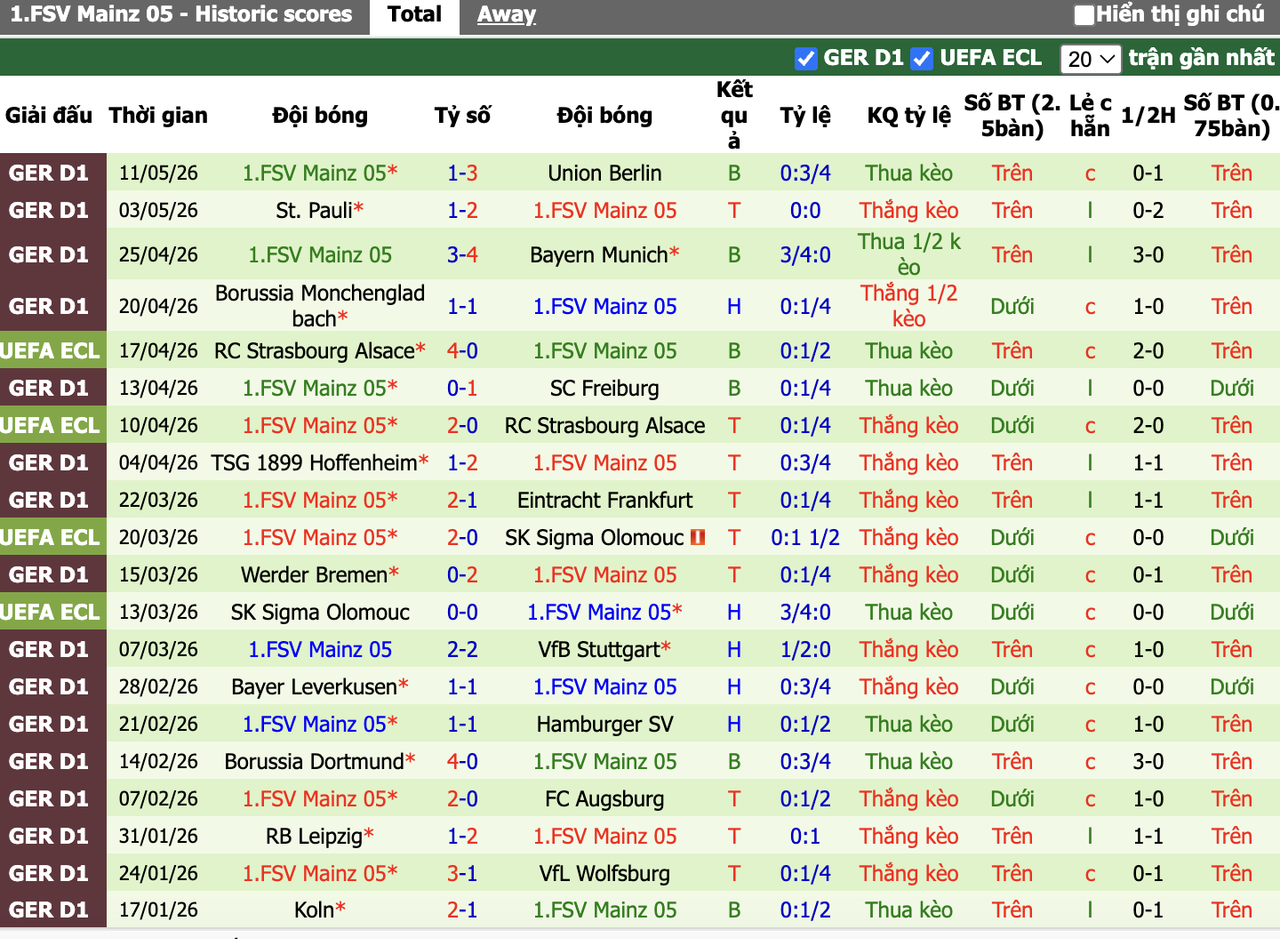Uncheck the GER D1 filter checkbox
1280x939 pixels.
pyautogui.click(x=806, y=59)
